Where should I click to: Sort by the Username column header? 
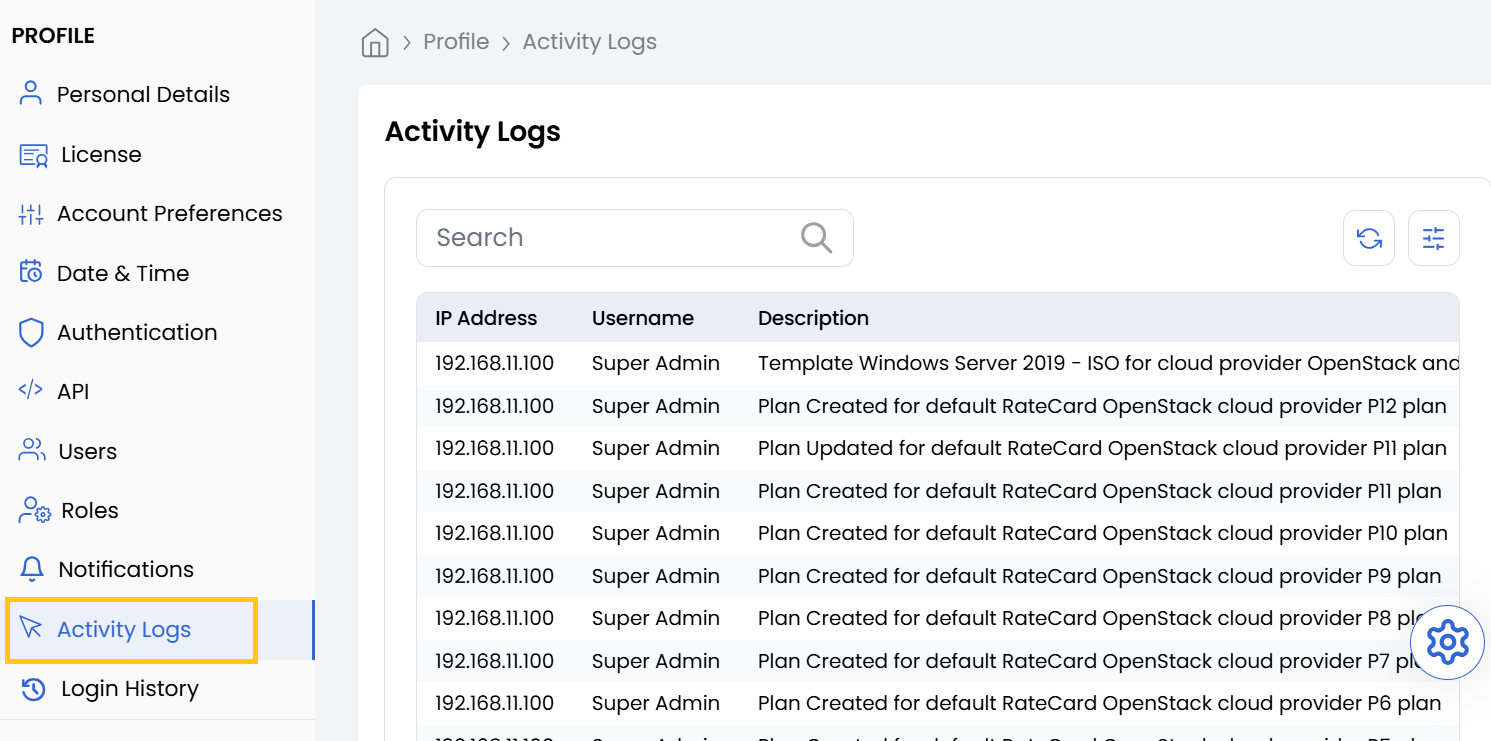(643, 317)
